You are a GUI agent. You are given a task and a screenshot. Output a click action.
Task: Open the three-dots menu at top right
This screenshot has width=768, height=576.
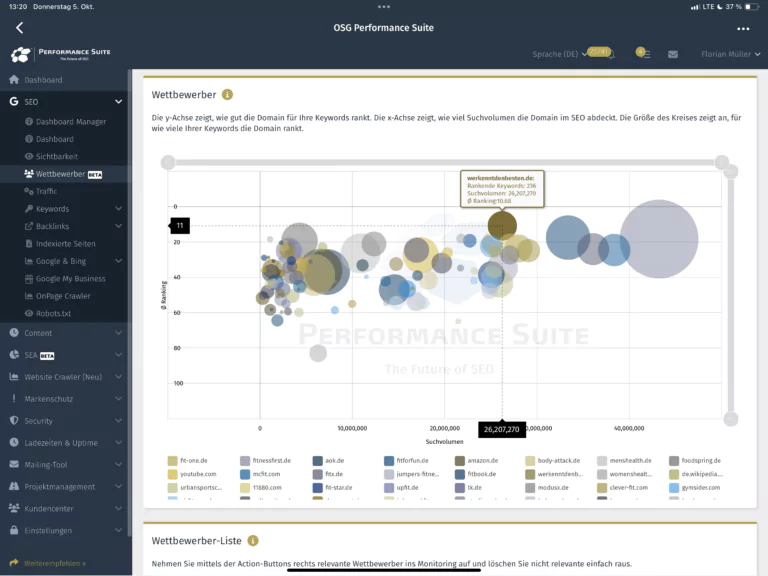click(743, 28)
